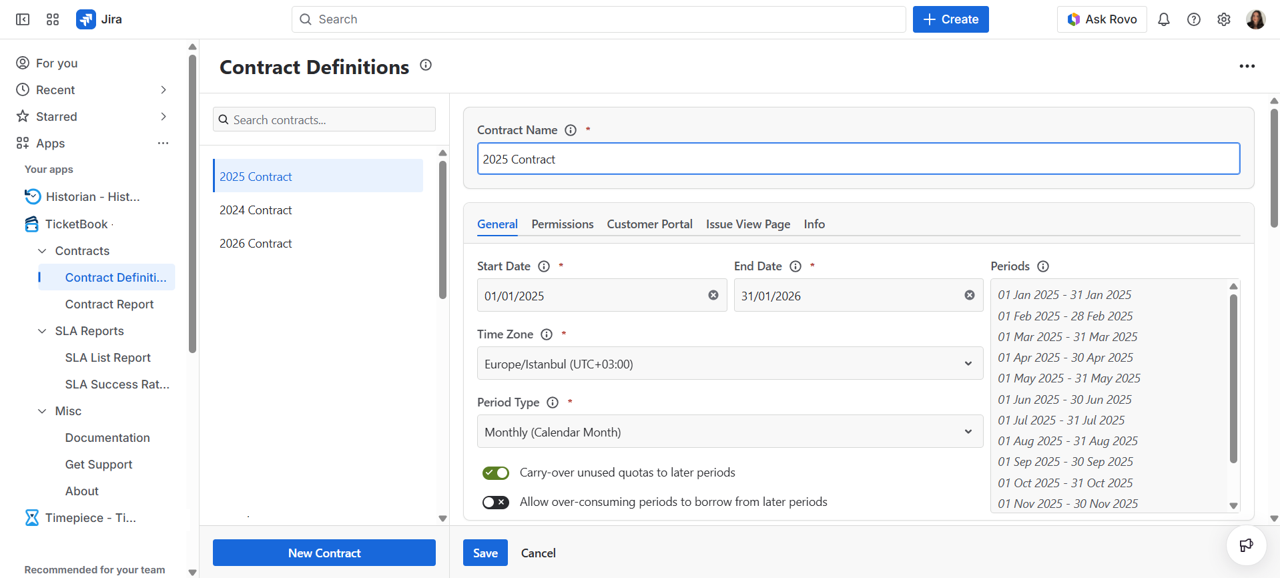
Task: Open the feedback megaphone icon
Action: [1246, 545]
